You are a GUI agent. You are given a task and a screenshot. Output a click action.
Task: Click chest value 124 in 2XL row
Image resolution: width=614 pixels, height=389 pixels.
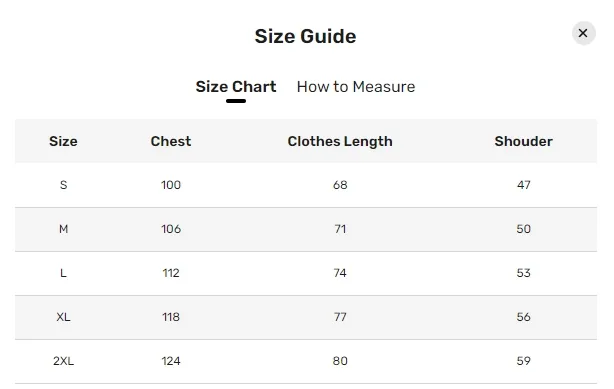click(171, 361)
